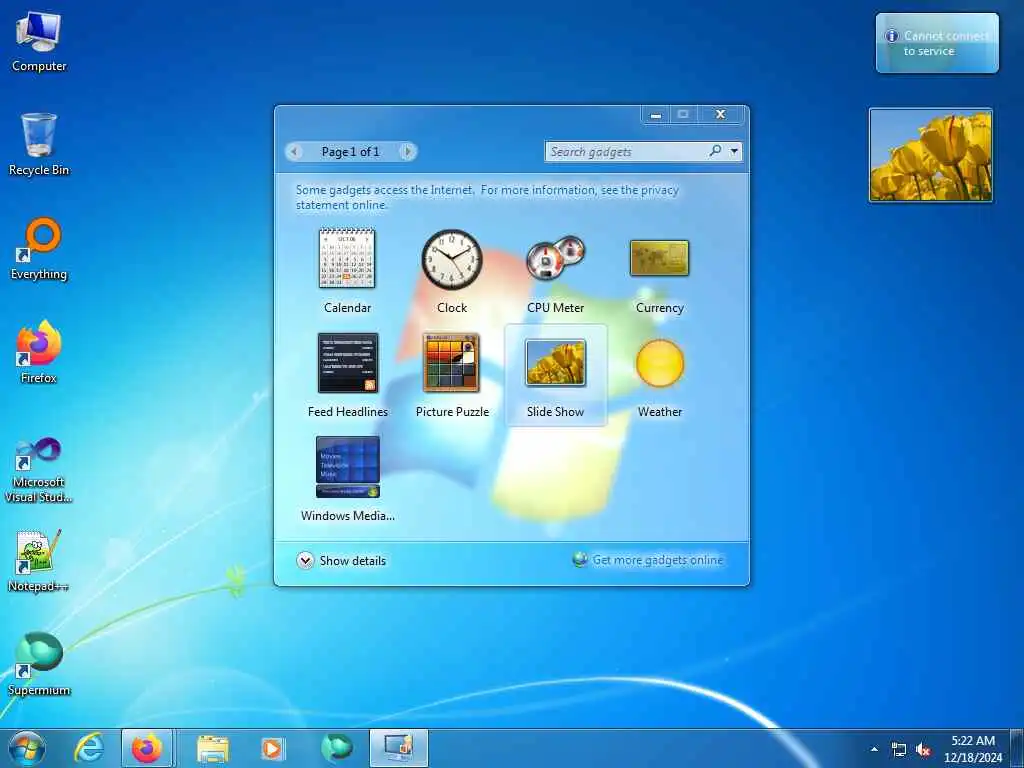Select the Supermium desktop shortcut
This screenshot has width=1024, height=768.
[x=39, y=664]
